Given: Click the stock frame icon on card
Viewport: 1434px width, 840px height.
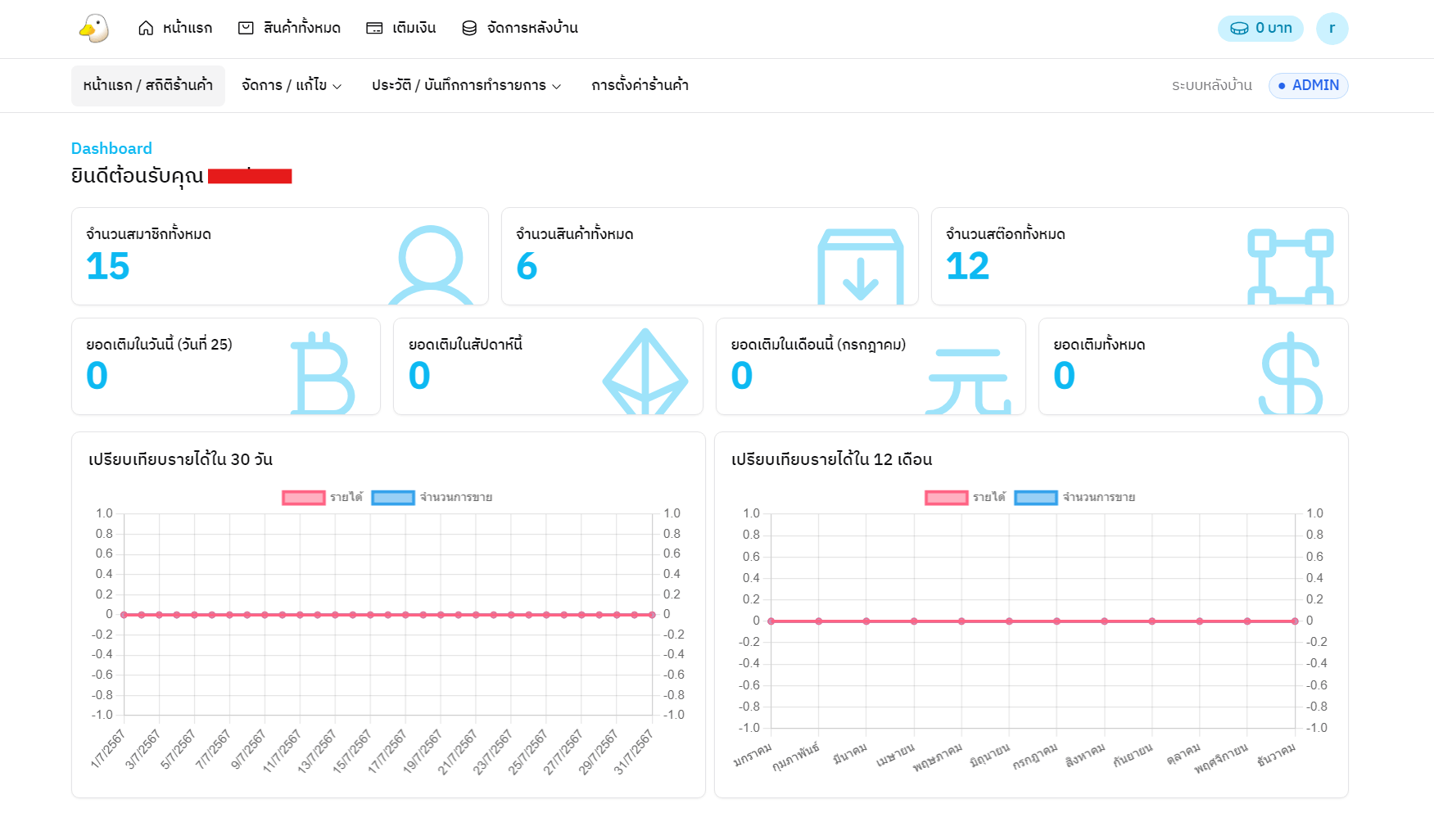Looking at the screenshot, I should 1291,266.
